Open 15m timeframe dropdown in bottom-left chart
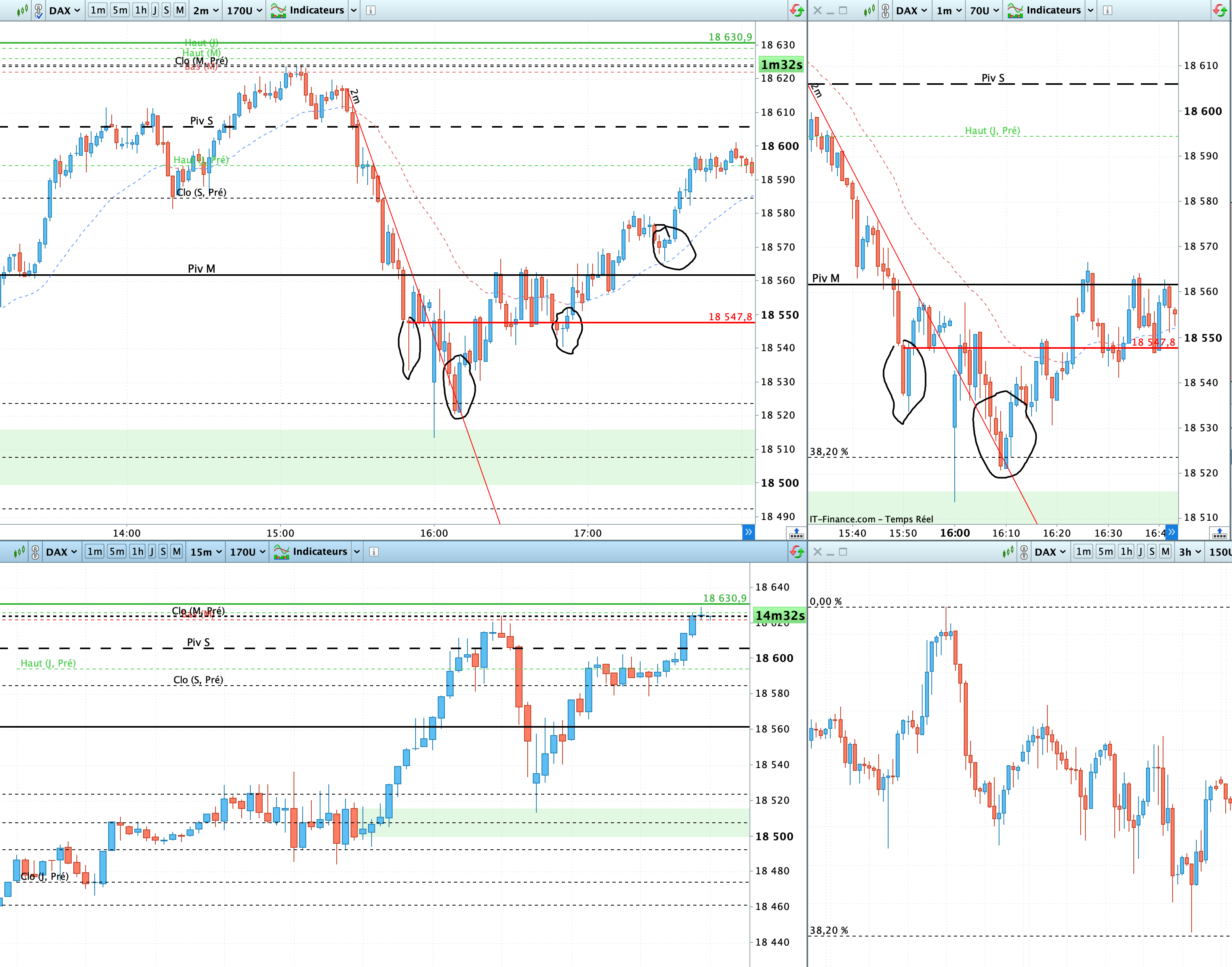Viewport: 1232px width, 967px height. (206, 551)
